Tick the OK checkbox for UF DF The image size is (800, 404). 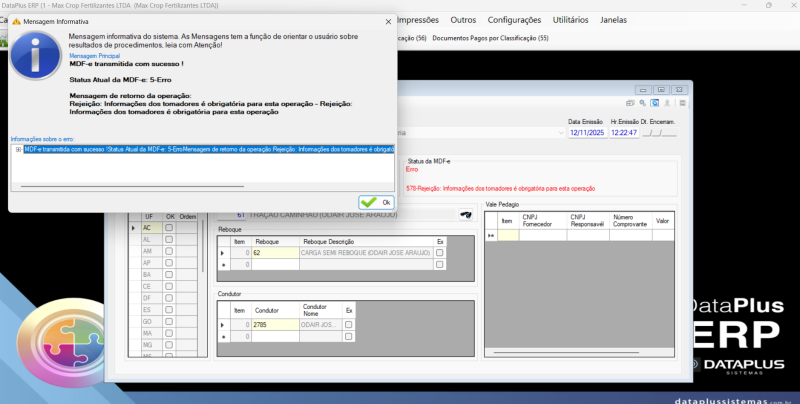[169, 298]
